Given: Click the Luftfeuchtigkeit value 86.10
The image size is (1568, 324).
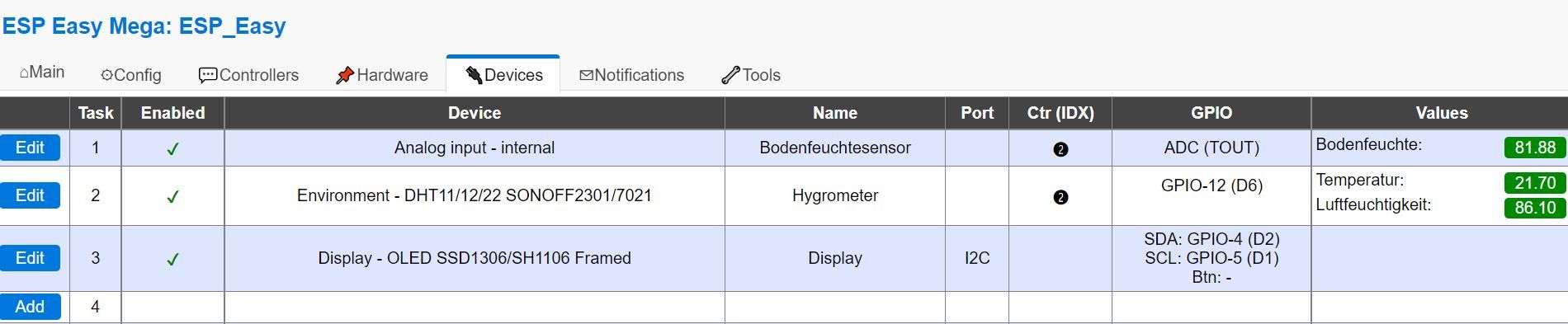Looking at the screenshot, I should point(1534,208).
